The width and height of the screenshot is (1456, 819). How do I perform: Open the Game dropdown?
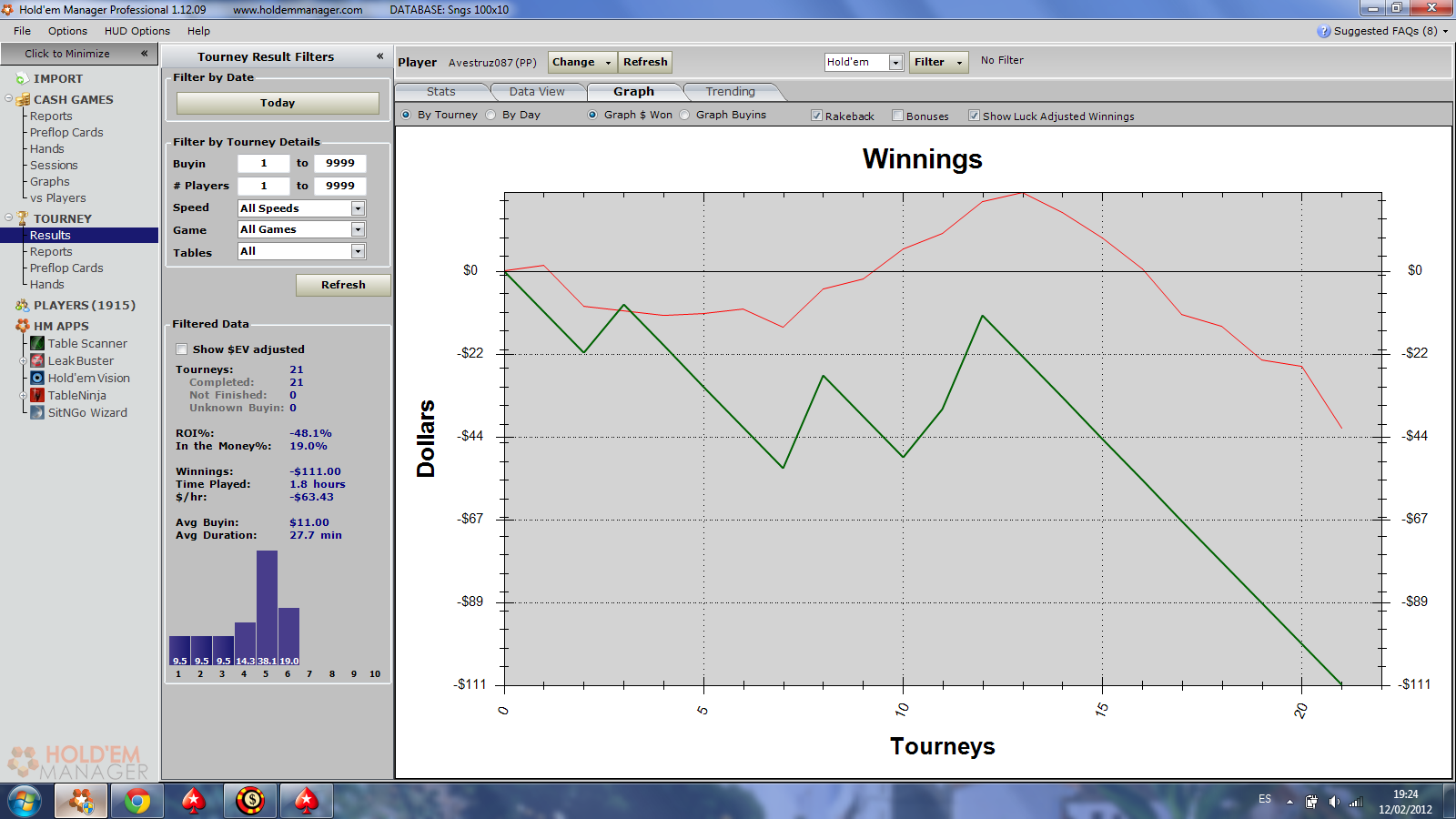tap(358, 230)
